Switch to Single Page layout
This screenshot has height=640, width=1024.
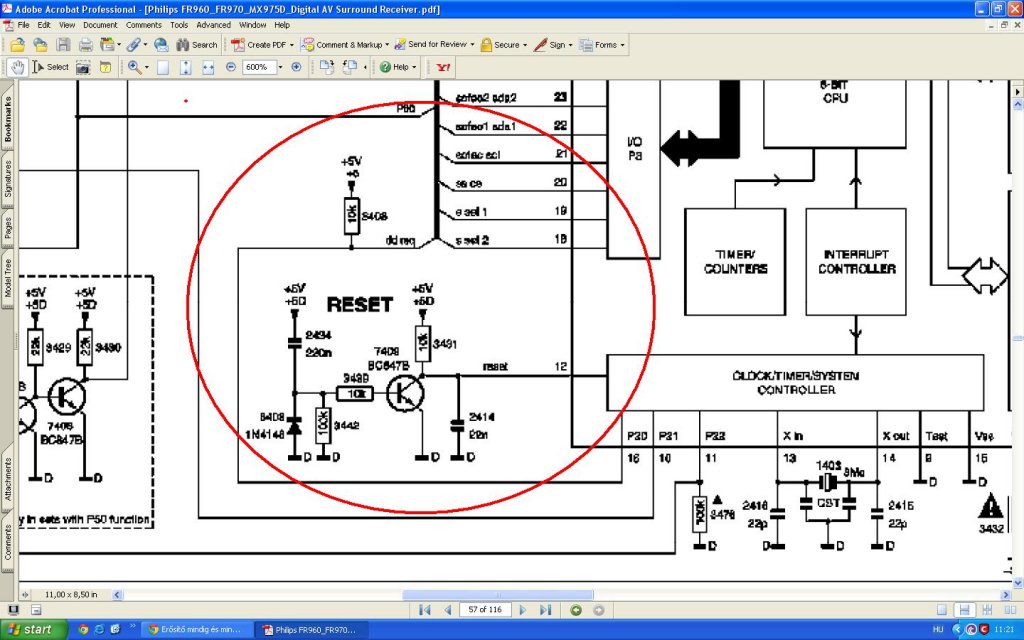942,610
